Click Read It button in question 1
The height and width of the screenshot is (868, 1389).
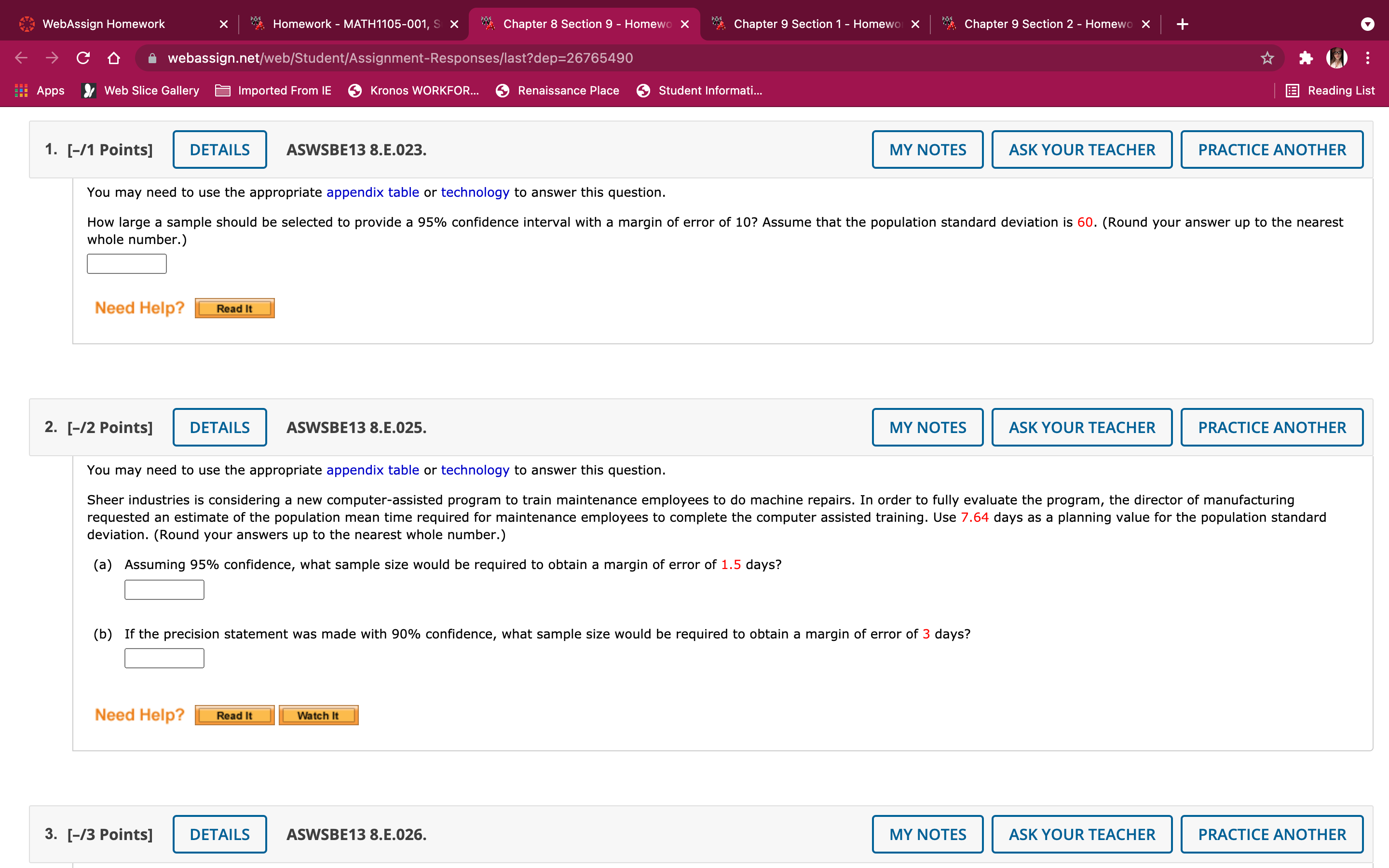(x=234, y=309)
